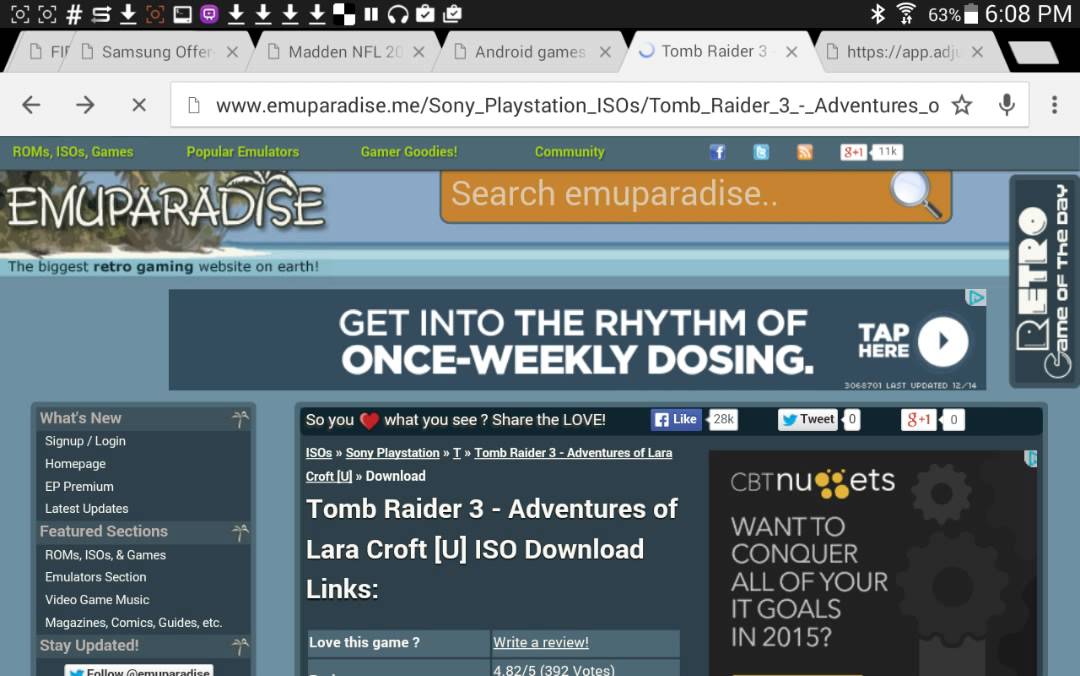Open Emulators Section link
This screenshot has width=1080, height=676.
point(96,577)
